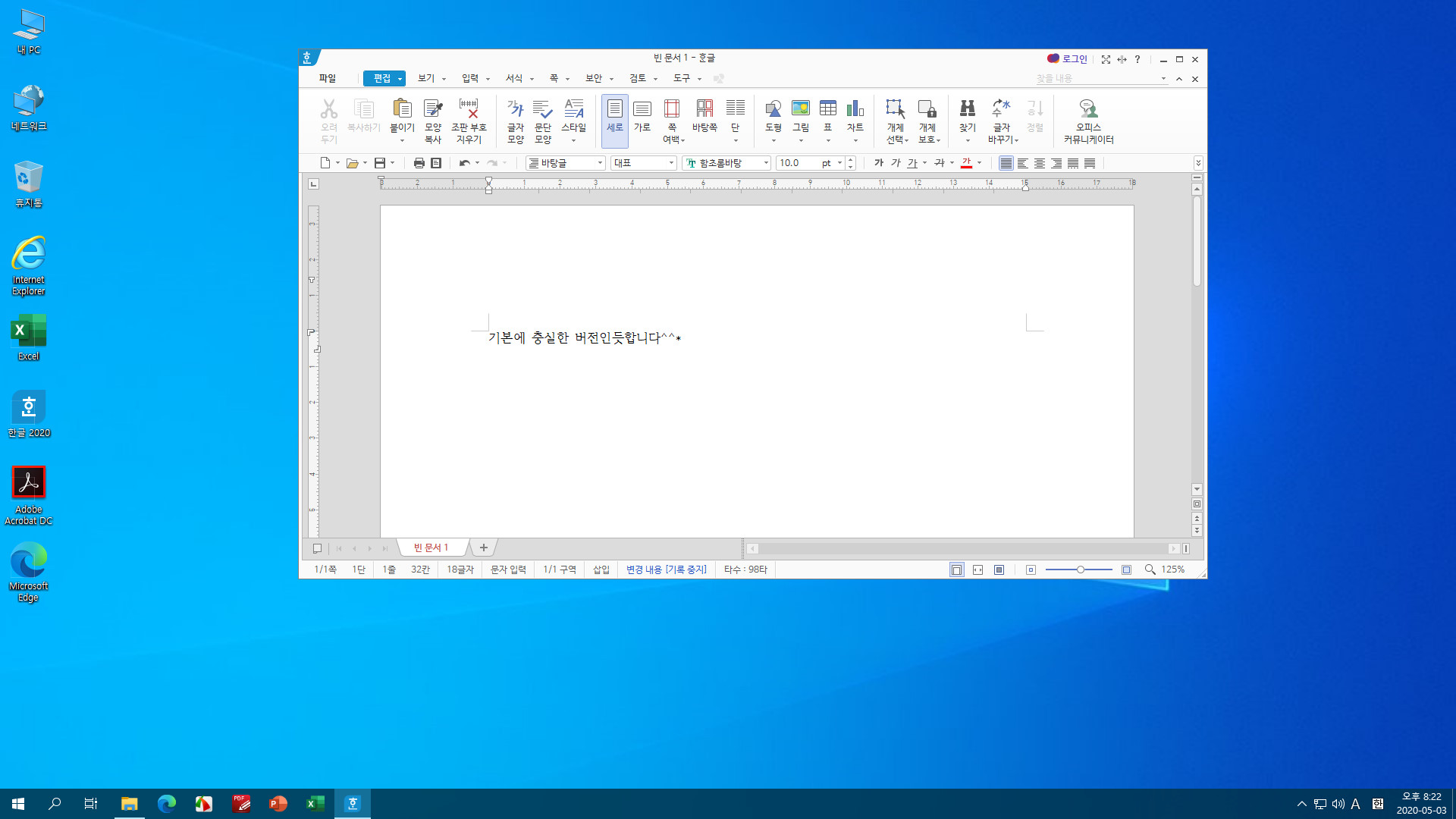Click 변경 내용 [기록 중지] in status bar
Image resolution: width=1456 pixels, height=819 pixels.
coord(666,570)
